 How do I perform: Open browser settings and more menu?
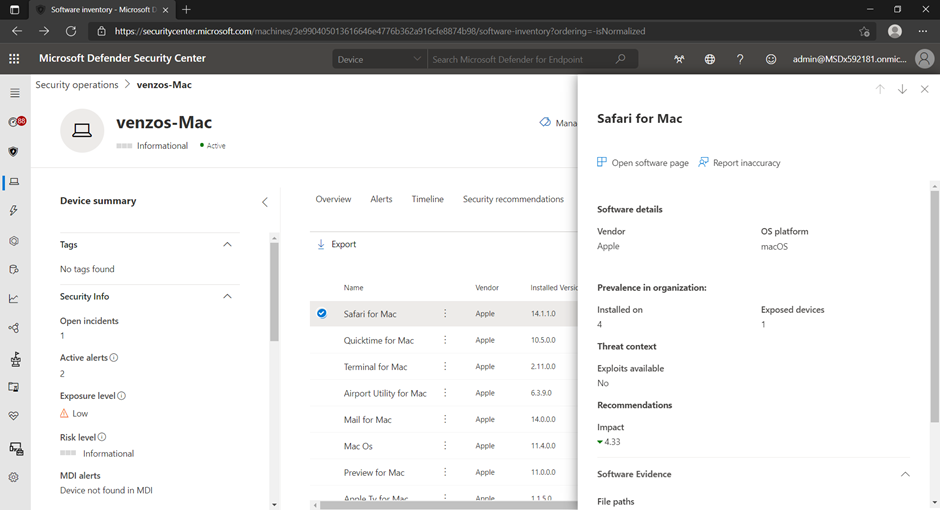(x=923, y=31)
